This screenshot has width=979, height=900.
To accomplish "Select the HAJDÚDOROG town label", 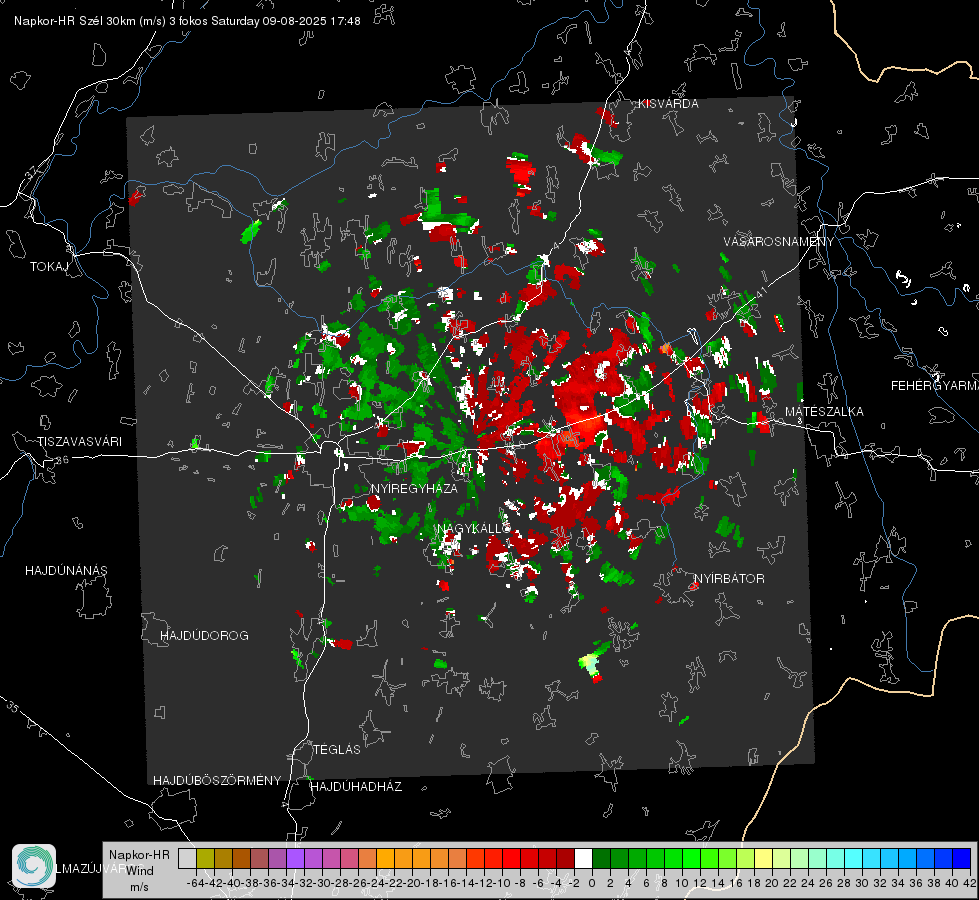I will pos(204,635).
